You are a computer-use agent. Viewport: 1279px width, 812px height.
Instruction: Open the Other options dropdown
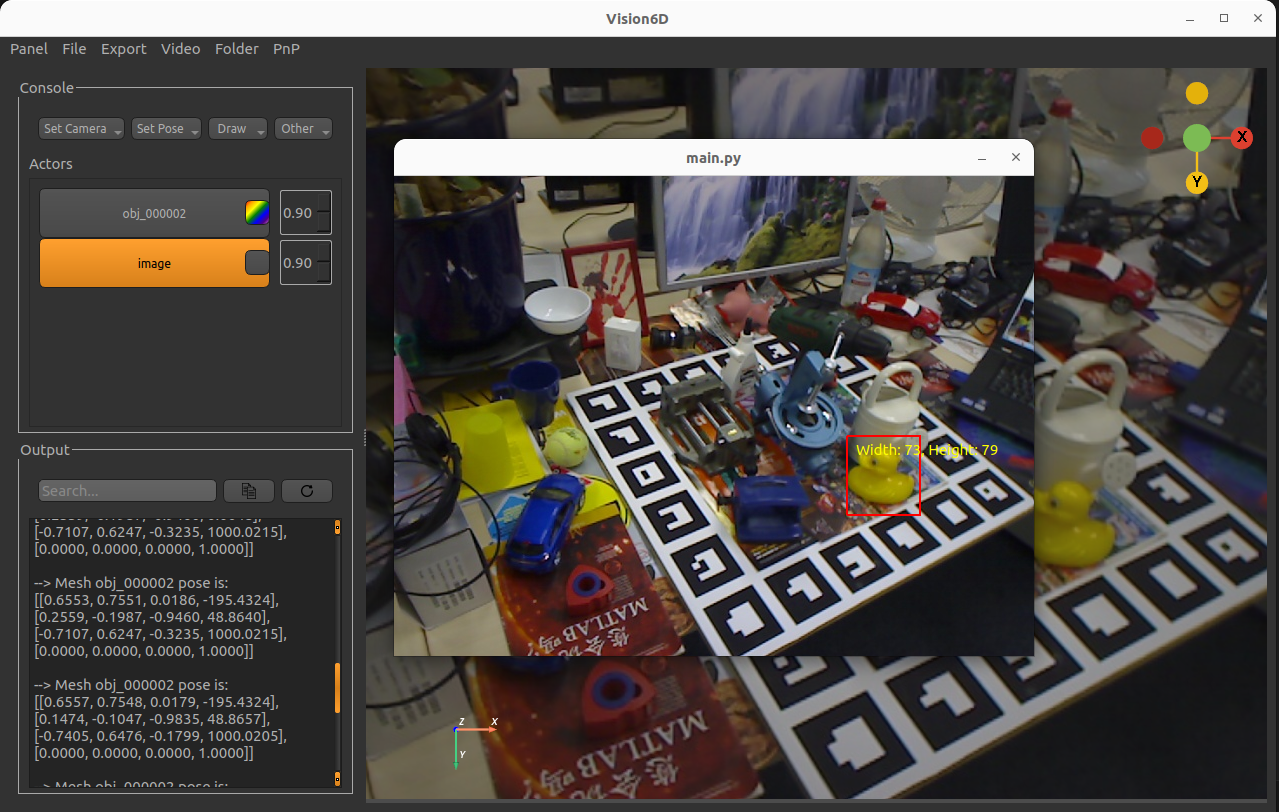[x=302, y=128]
